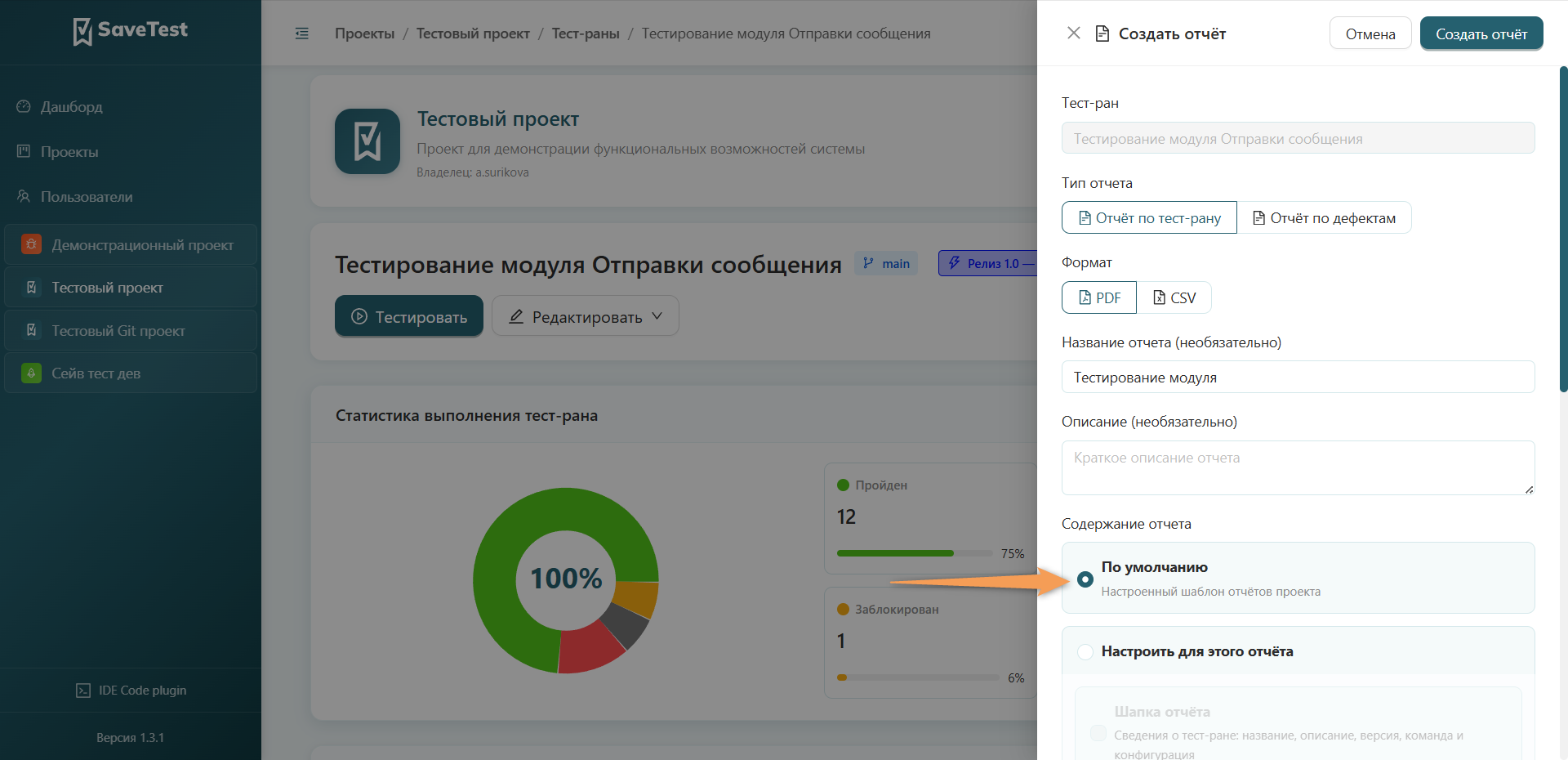Select Настроить для этого отчёта radio
The image size is (1568, 760).
tap(1085, 651)
